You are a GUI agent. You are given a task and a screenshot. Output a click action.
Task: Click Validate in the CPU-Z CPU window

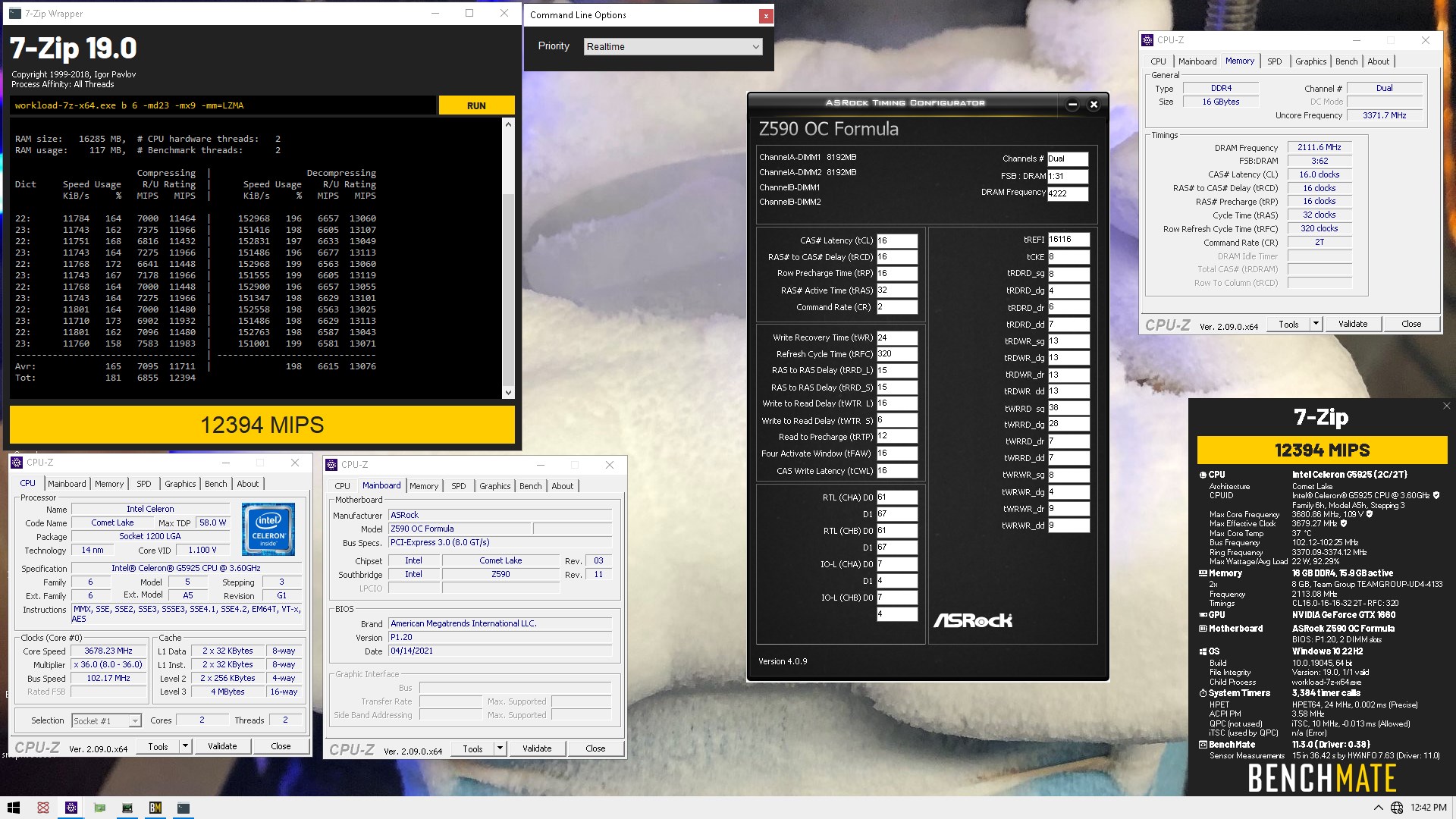tap(222, 746)
